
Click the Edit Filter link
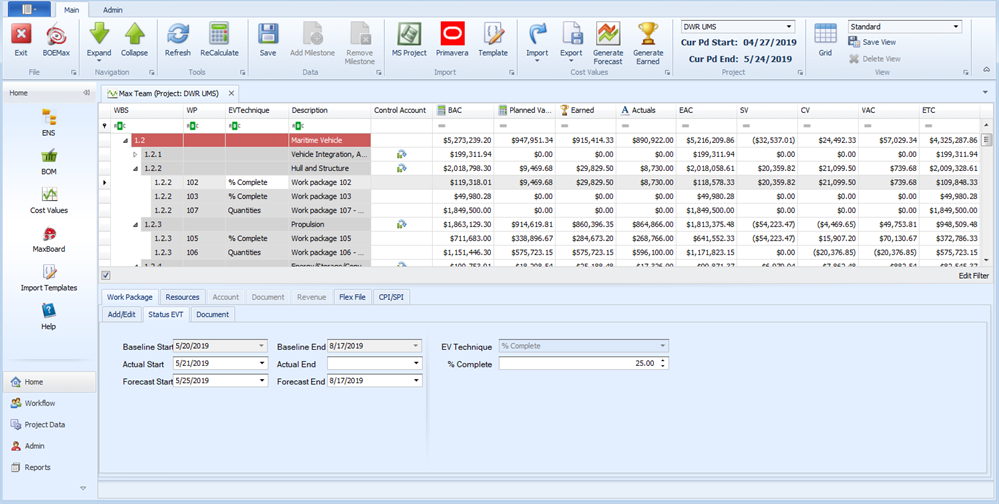[973, 275]
